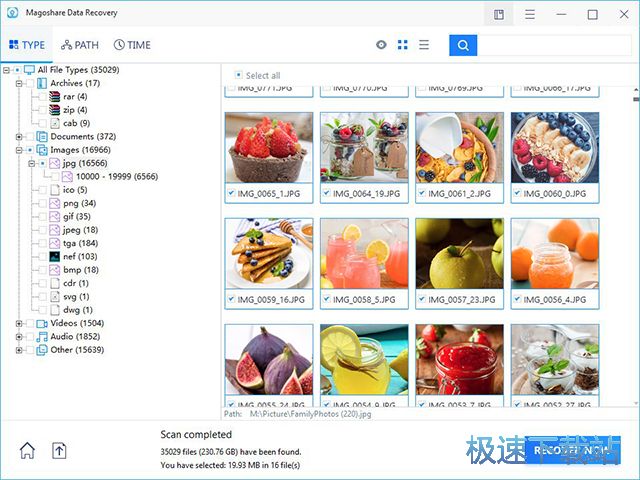Check the Audio checkbox
Viewport: 640px width, 480px height.
click(x=30, y=337)
